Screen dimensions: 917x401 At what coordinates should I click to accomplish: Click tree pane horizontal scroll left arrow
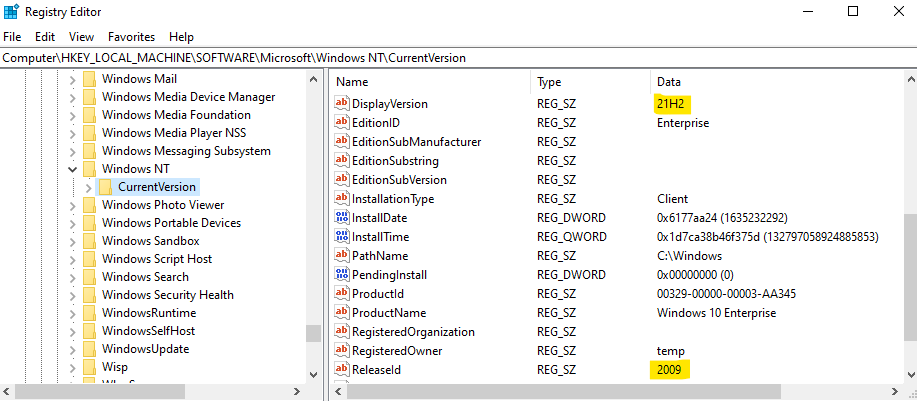pyautogui.click(x=7, y=391)
